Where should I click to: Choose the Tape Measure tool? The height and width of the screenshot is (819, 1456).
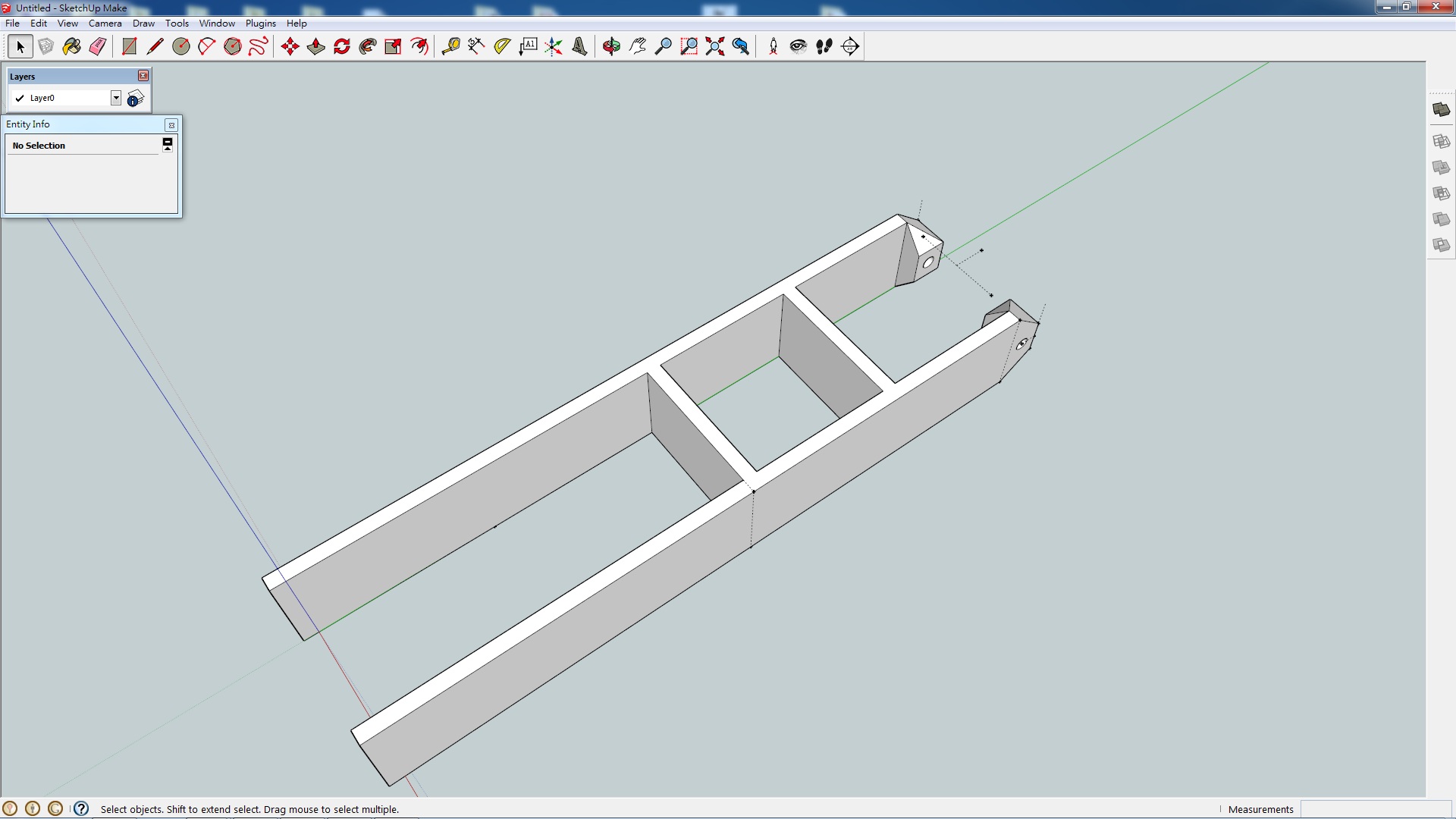click(x=450, y=47)
